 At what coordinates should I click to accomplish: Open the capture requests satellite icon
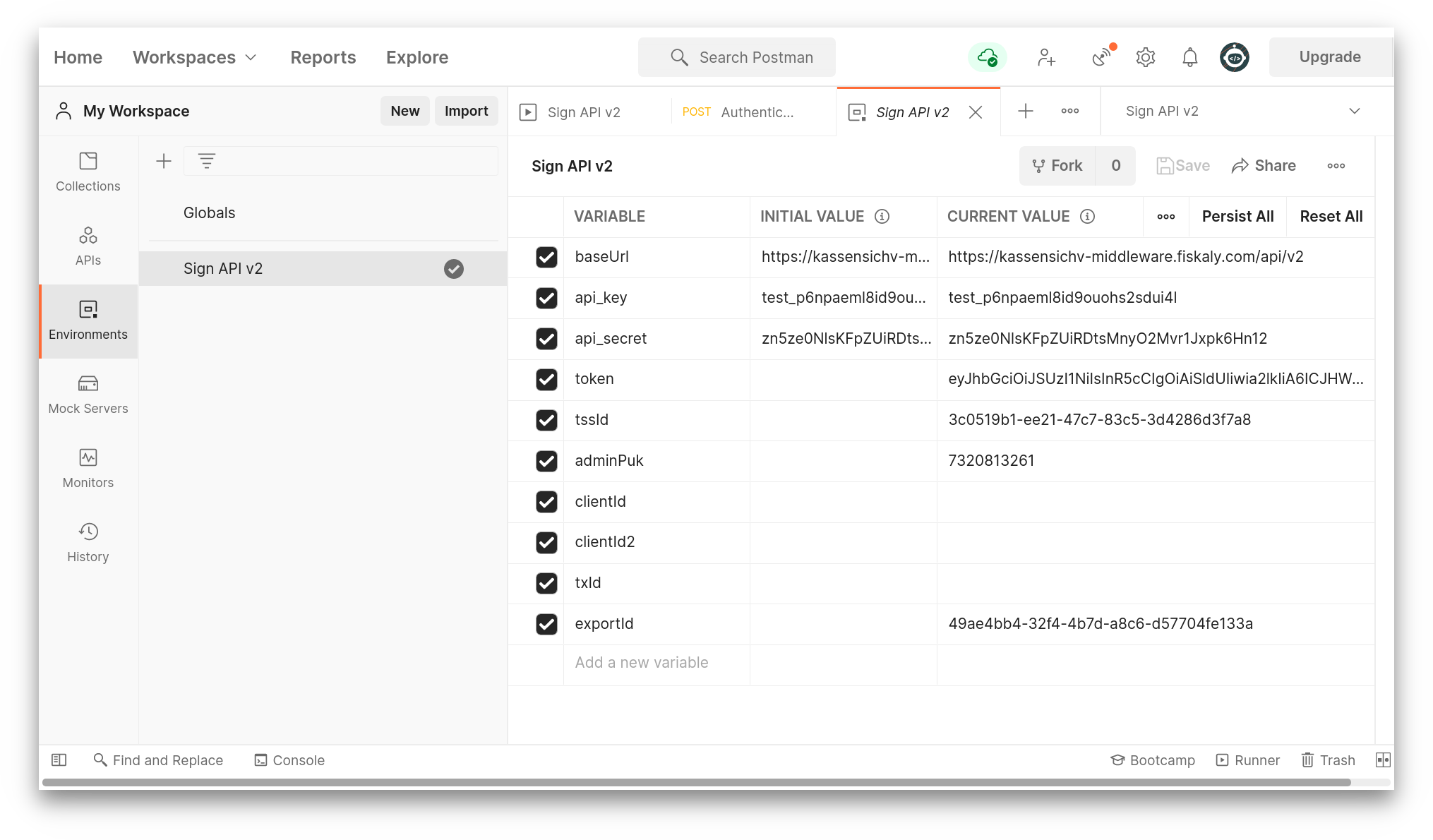[1101, 56]
